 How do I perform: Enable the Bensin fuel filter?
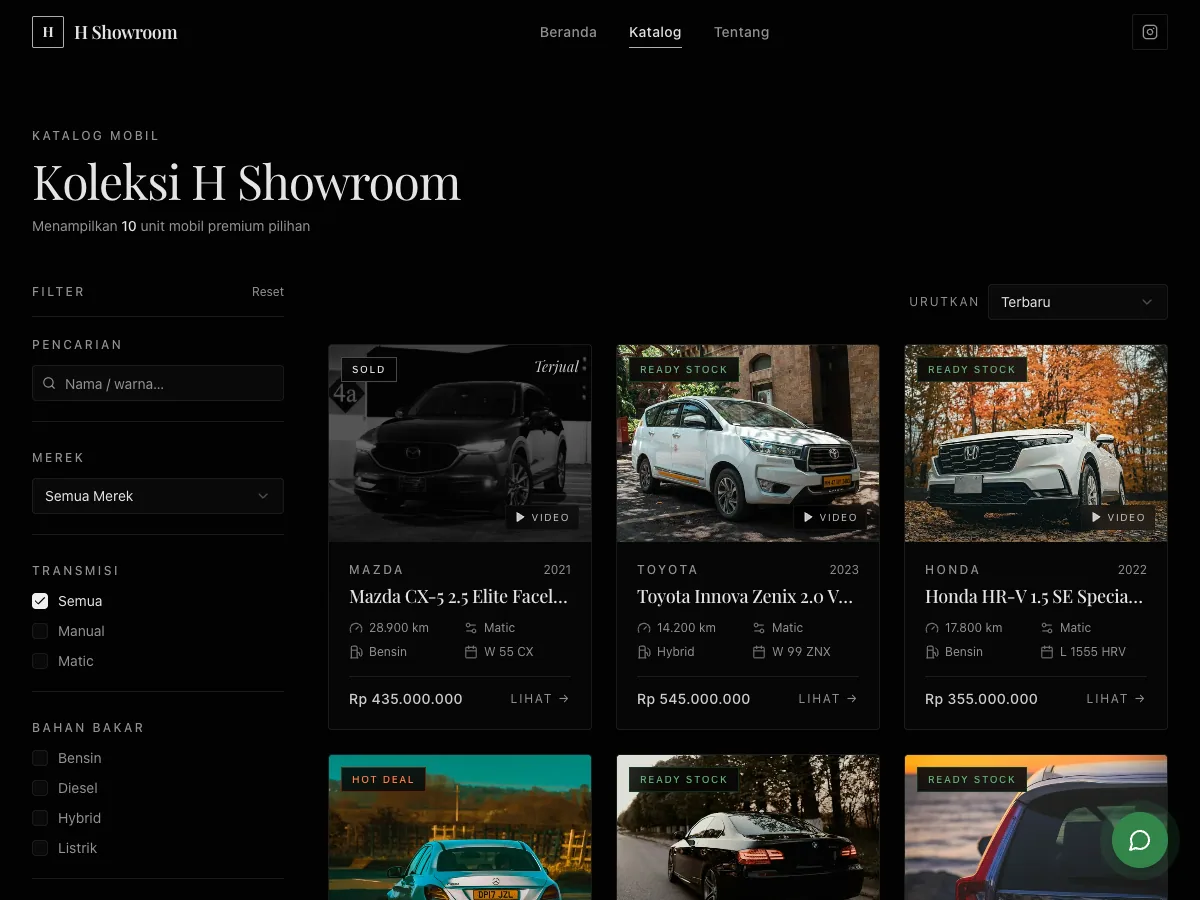coord(40,758)
